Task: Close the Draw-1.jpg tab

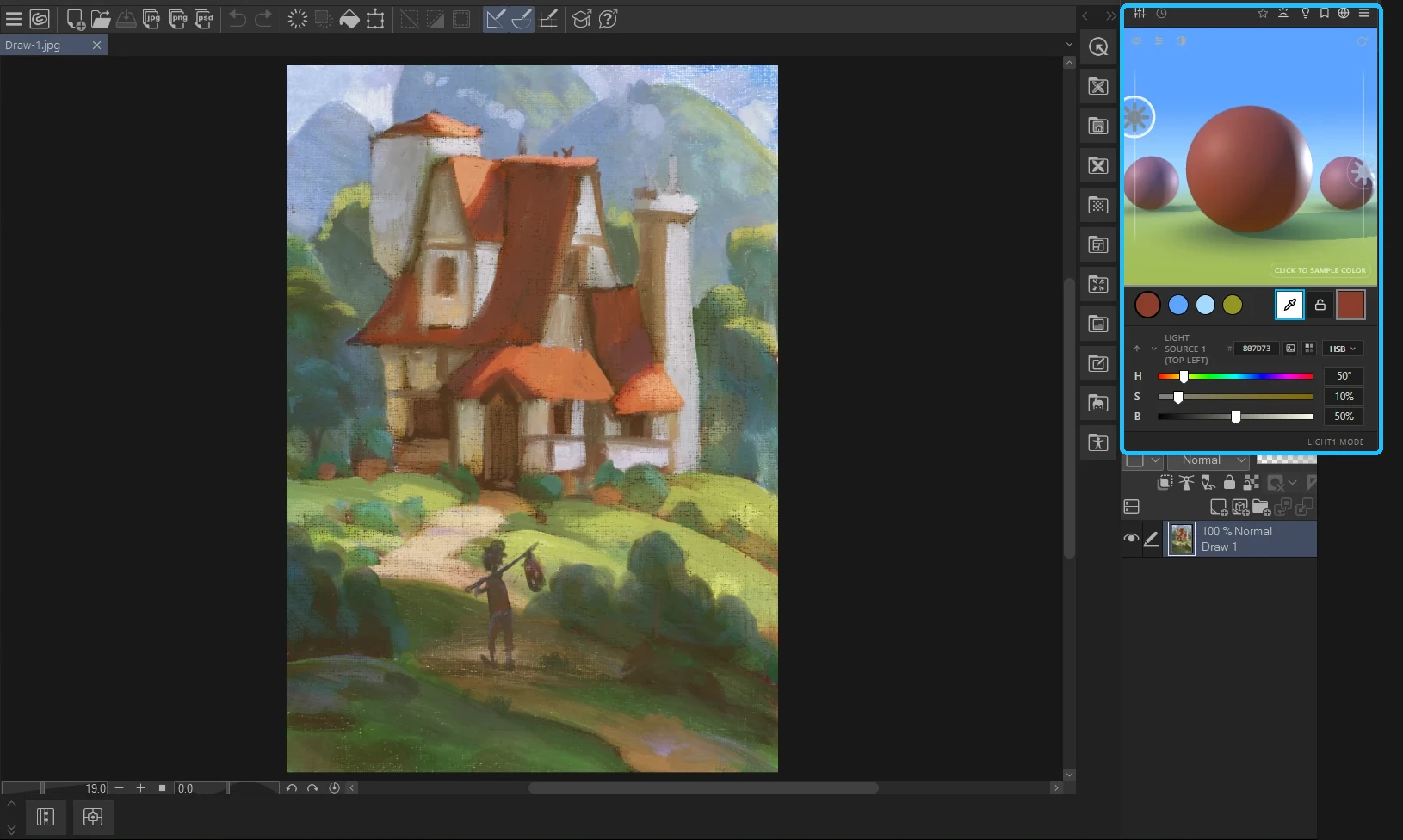Action: (x=96, y=45)
